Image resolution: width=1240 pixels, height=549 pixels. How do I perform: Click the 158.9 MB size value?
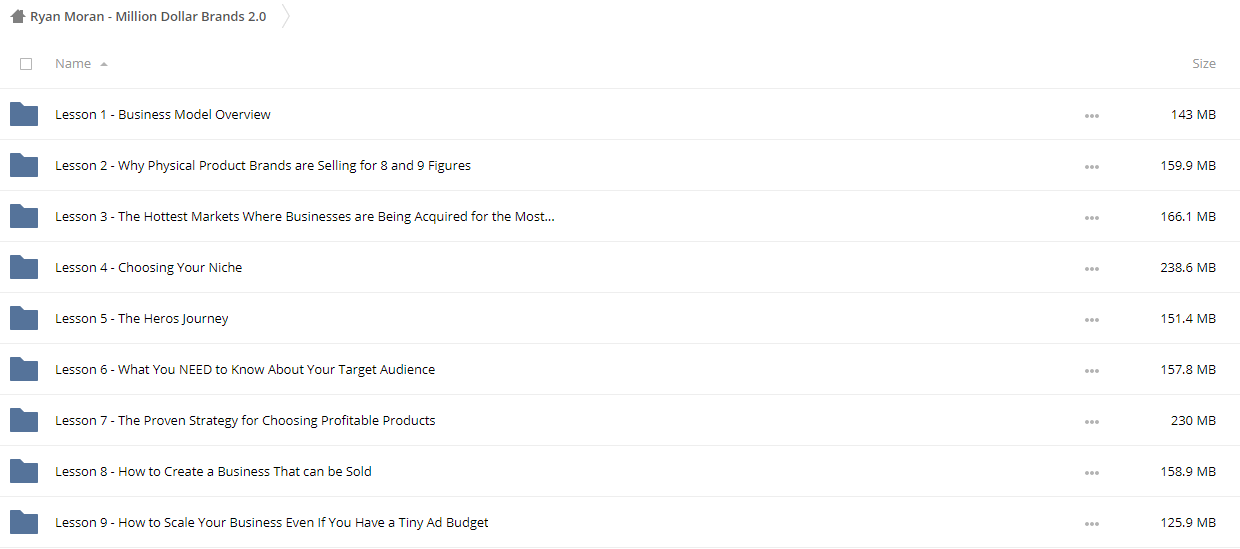point(1188,471)
